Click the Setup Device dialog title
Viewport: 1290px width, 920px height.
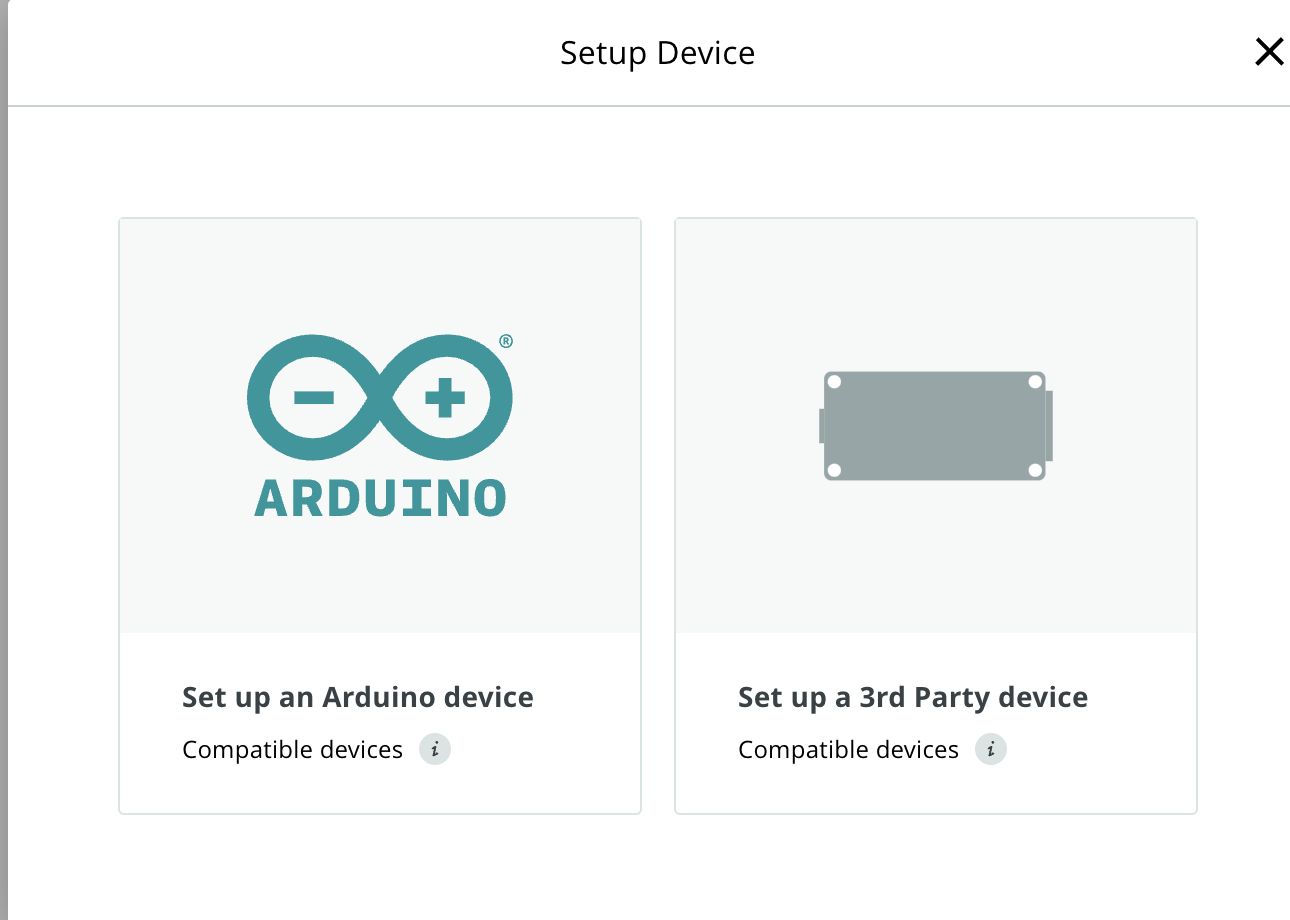[x=657, y=52]
